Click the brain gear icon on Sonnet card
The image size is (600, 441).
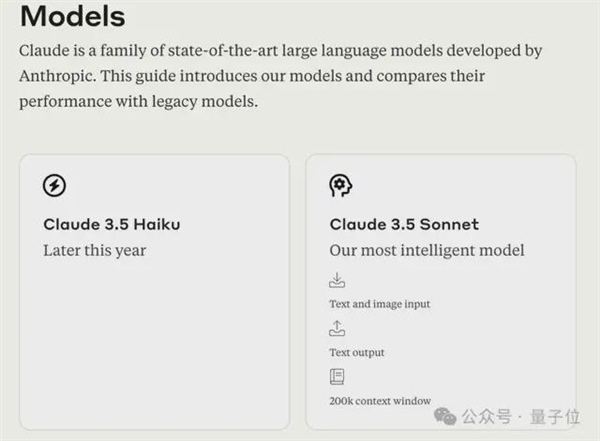(x=341, y=185)
